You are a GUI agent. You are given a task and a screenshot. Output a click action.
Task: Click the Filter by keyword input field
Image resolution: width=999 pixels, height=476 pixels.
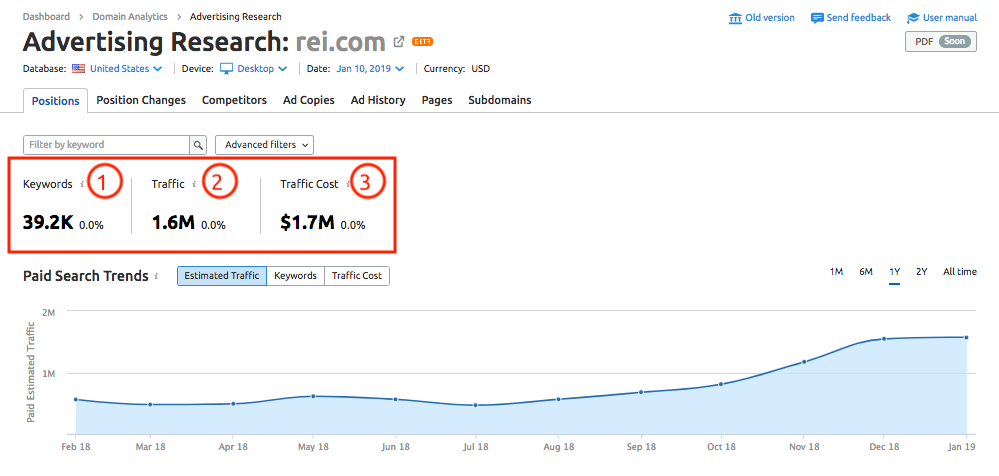pos(106,145)
